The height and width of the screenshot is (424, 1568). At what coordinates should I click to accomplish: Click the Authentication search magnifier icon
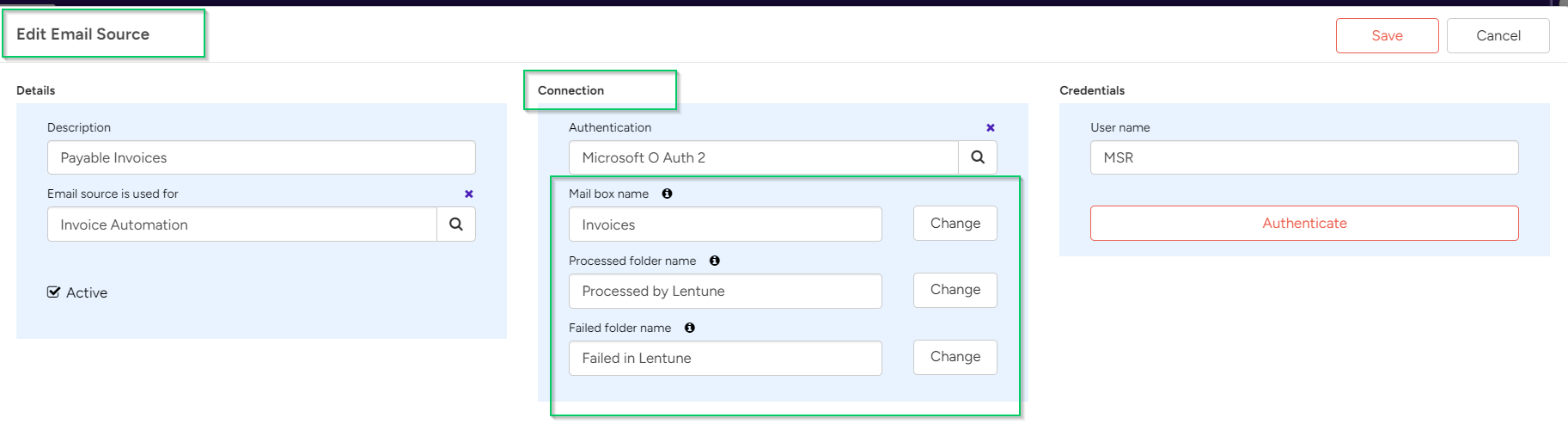click(x=978, y=157)
